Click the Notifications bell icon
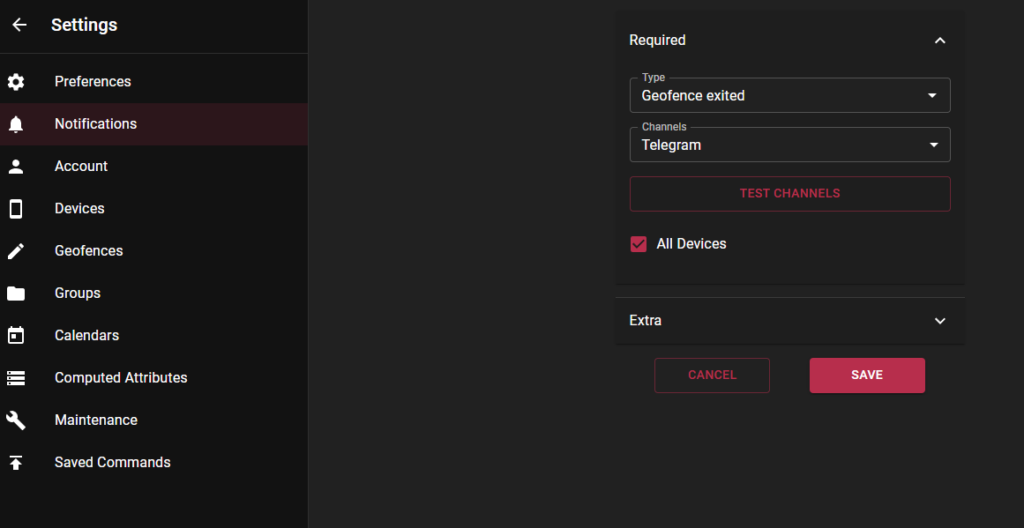Viewport: 1024px width, 528px height. point(16,124)
